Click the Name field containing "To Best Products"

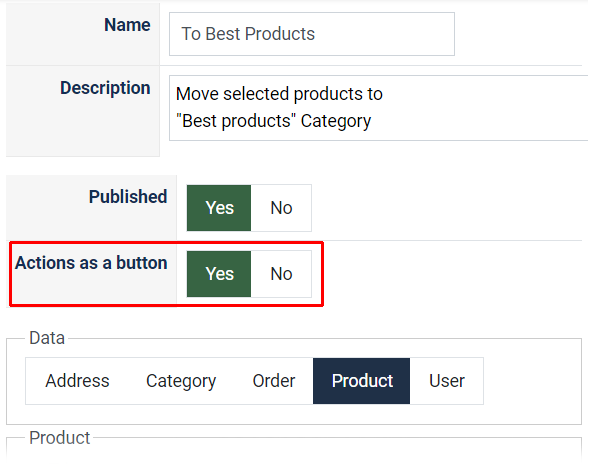(311, 34)
